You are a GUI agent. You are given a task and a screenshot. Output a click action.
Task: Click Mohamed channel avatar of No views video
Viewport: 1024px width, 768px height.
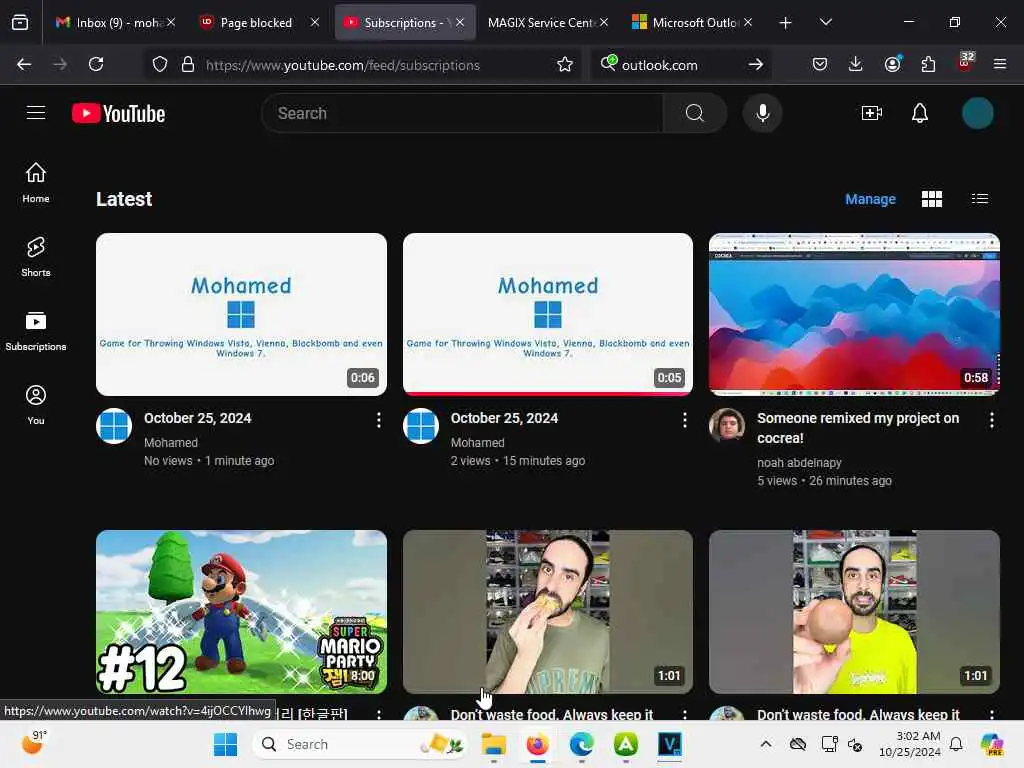pos(114,426)
